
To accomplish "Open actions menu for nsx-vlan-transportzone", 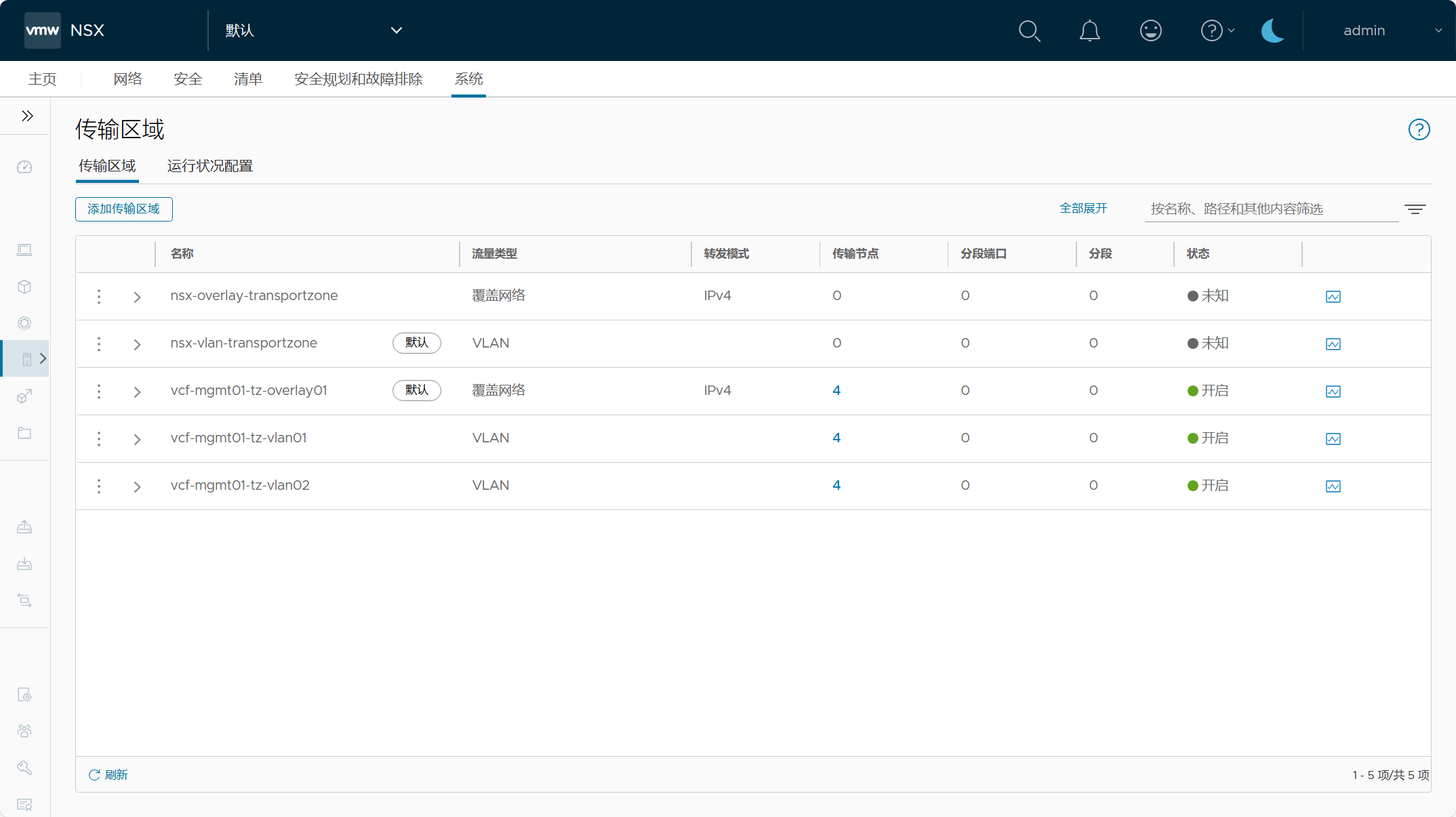I will [x=99, y=343].
